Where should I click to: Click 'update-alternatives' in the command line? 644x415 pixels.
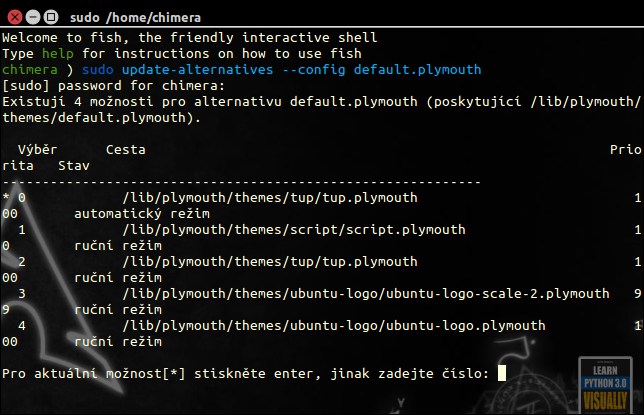click(x=198, y=70)
